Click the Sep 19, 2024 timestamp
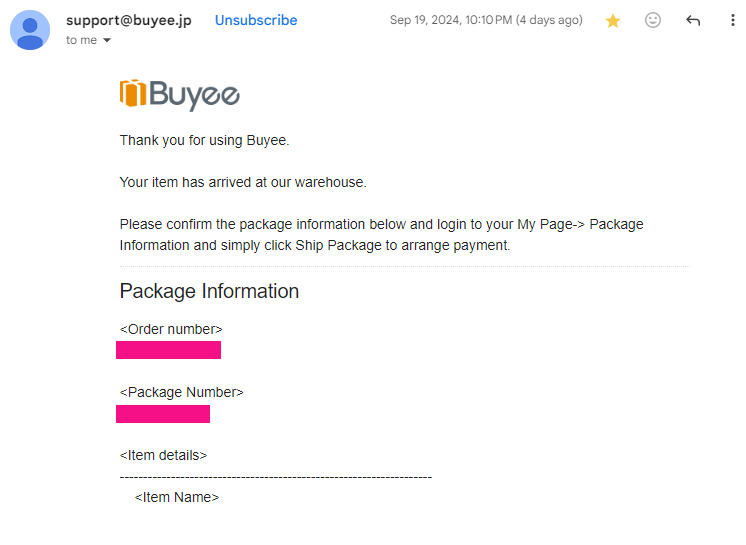746x545 pixels. 486,20
